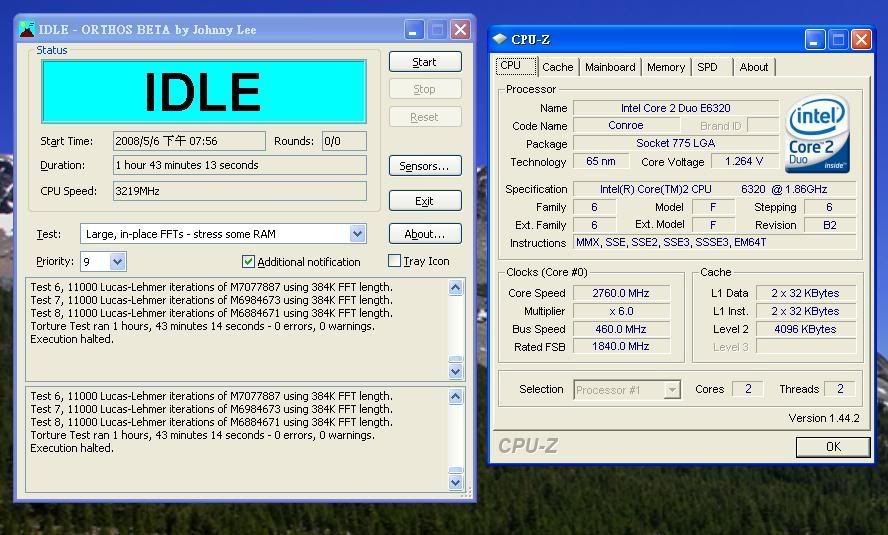This screenshot has width=888, height=535.
Task: Click 'Execution halted.' in the upper log
Action: [72, 339]
